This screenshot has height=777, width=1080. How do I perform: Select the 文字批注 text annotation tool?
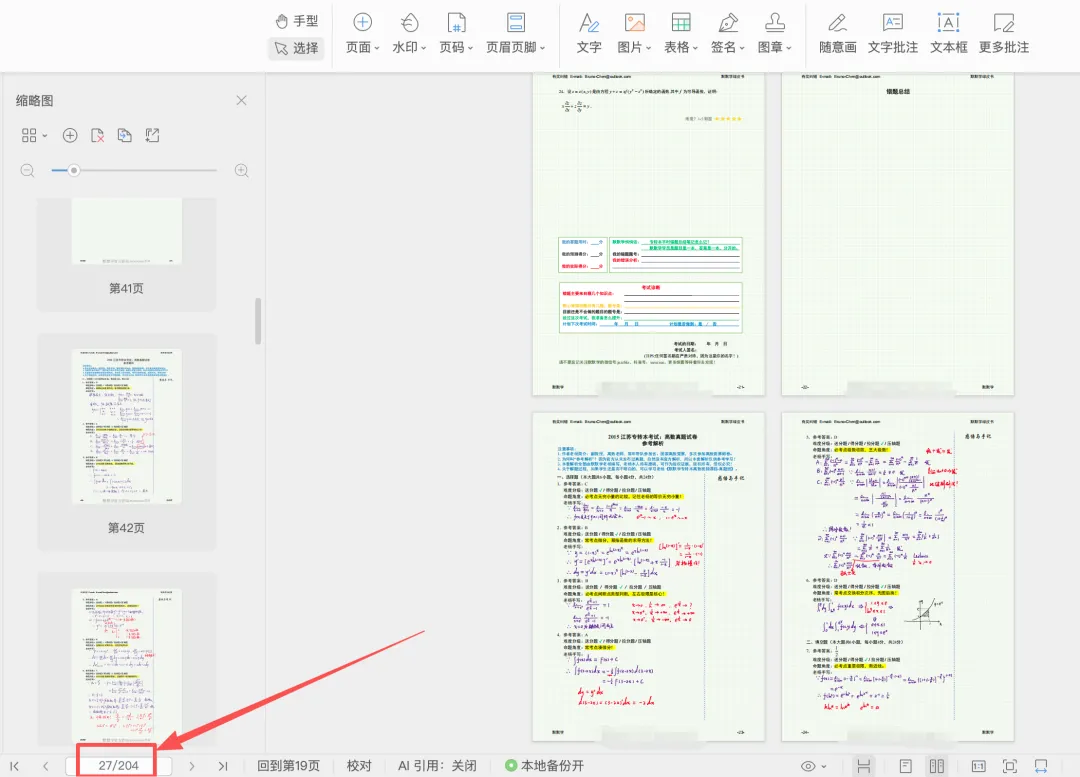[x=893, y=33]
